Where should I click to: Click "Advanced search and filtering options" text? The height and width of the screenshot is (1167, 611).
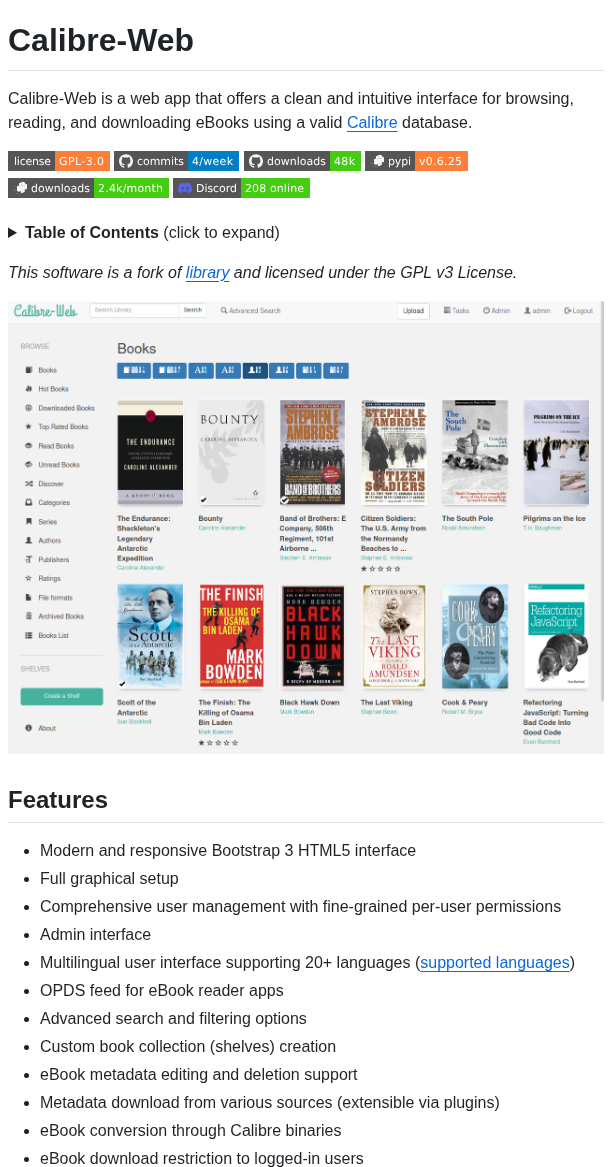click(x=173, y=1019)
